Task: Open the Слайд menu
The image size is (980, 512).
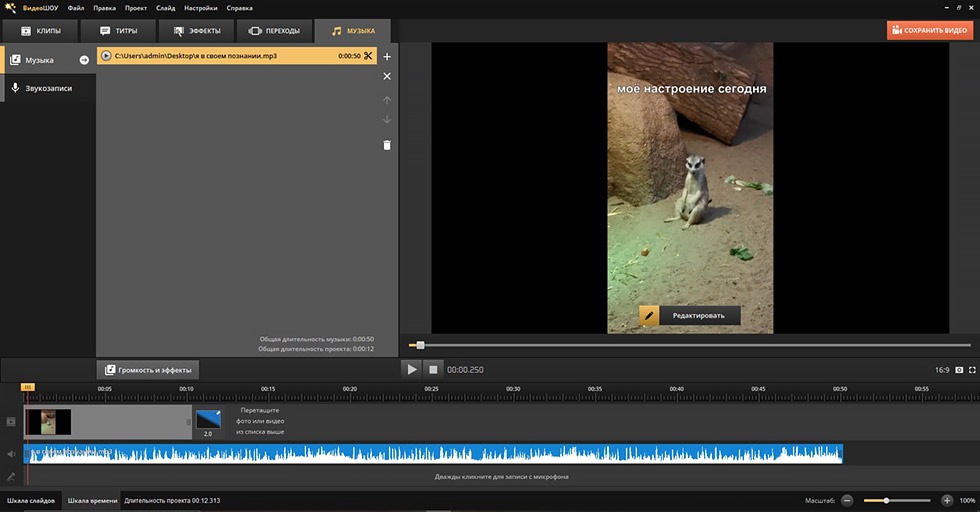Action: coord(166,8)
